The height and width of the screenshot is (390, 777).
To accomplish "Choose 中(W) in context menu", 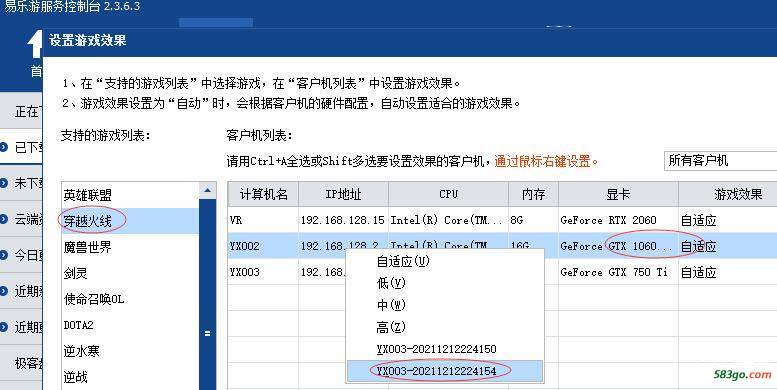I will point(444,305).
